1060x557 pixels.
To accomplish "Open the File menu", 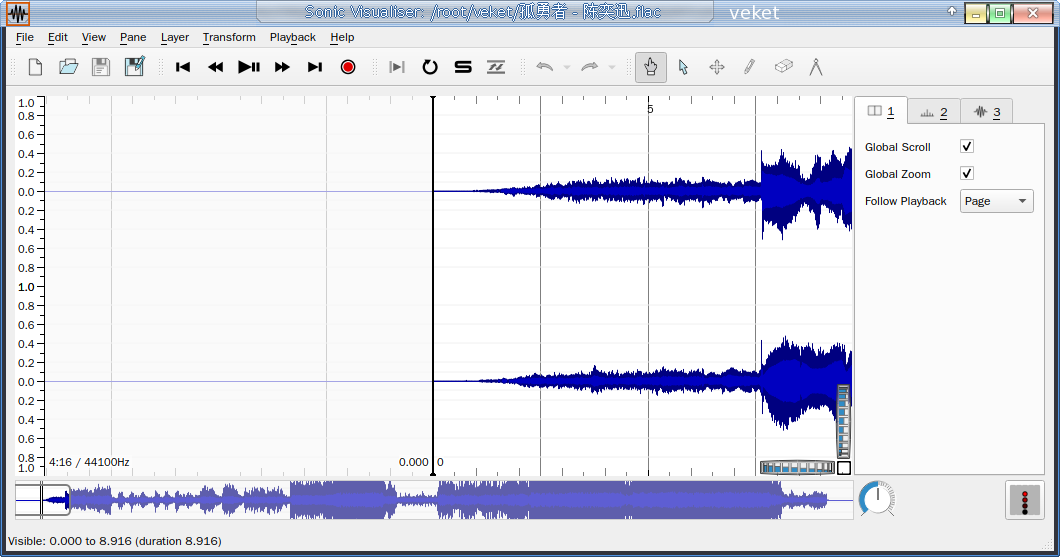I will (24, 37).
